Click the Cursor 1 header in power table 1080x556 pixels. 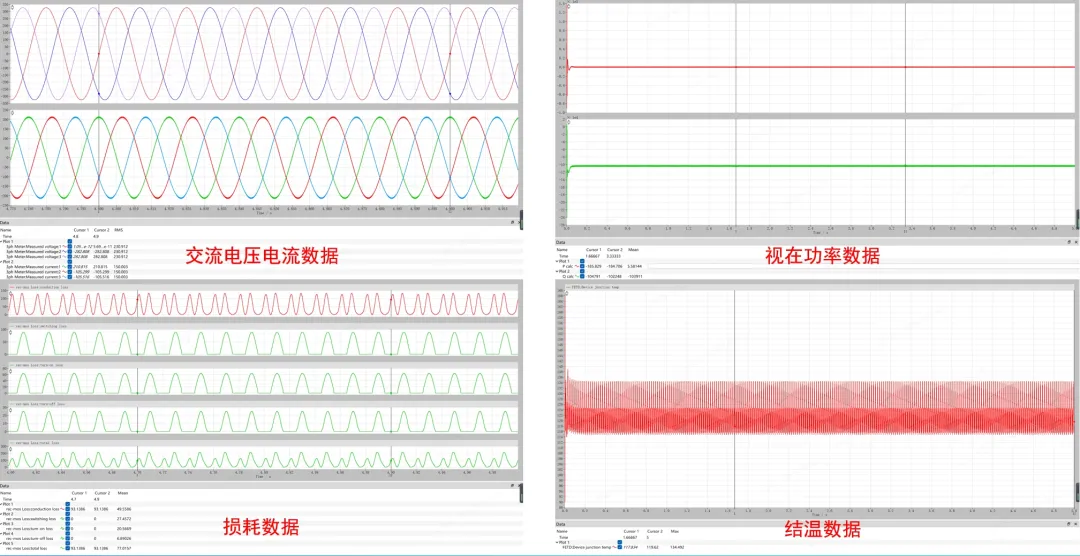(593, 248)
